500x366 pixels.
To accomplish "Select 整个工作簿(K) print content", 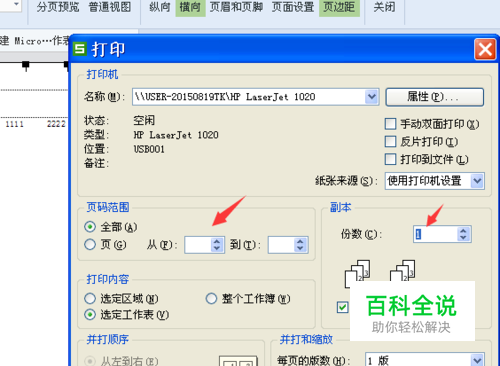I will 211,299.
